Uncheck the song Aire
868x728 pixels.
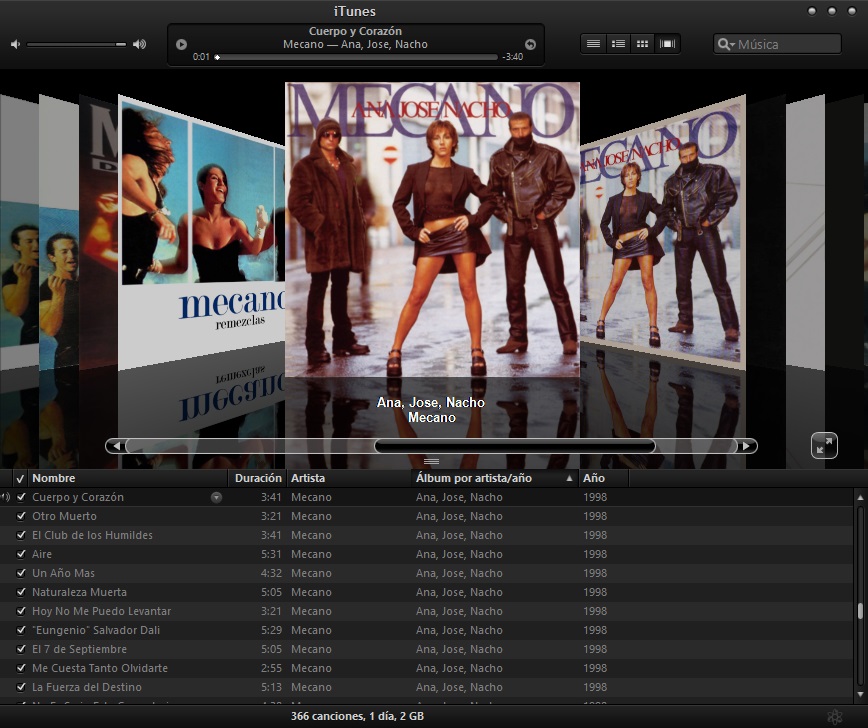point(21,554)
